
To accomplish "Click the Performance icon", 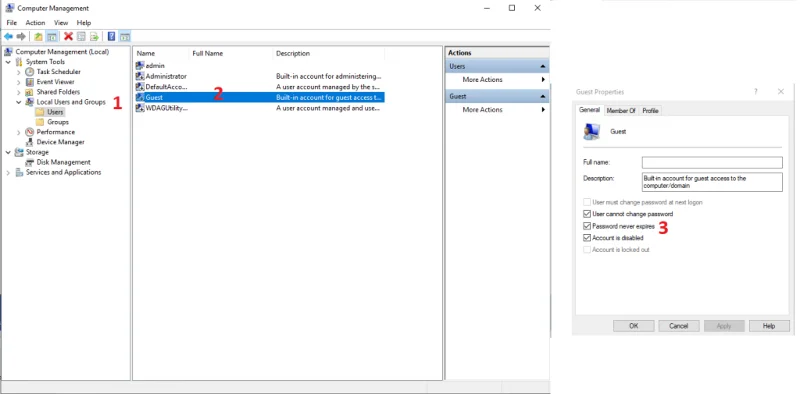I will click(30, 132).
